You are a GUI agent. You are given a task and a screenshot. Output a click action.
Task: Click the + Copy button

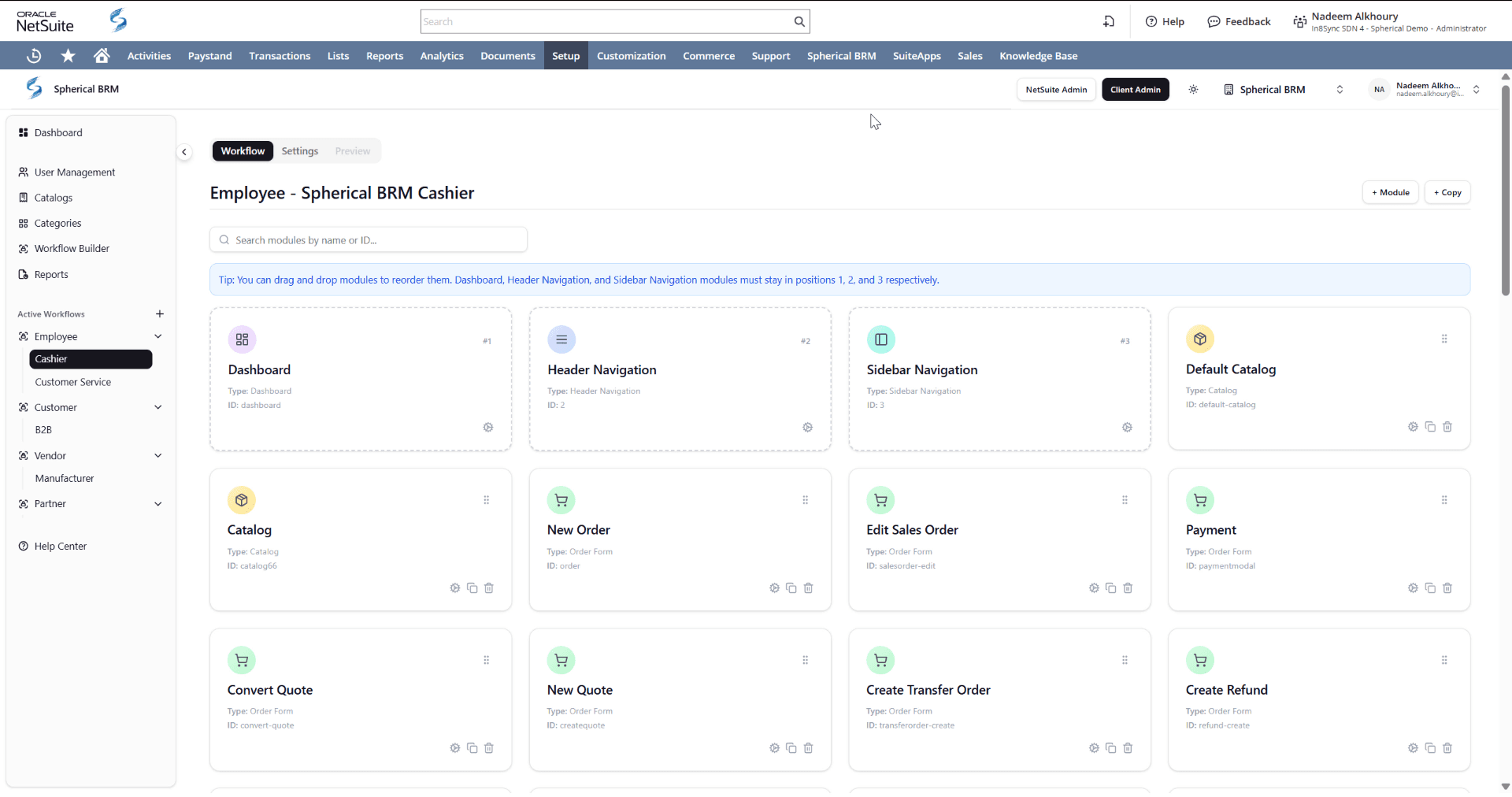tap(1447, 193)
